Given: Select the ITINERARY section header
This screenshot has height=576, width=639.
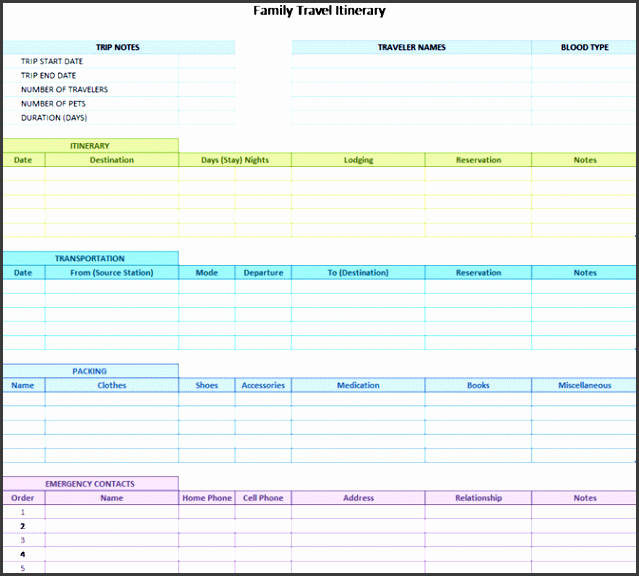Looking at the screenshot, I should click(90, 146).
